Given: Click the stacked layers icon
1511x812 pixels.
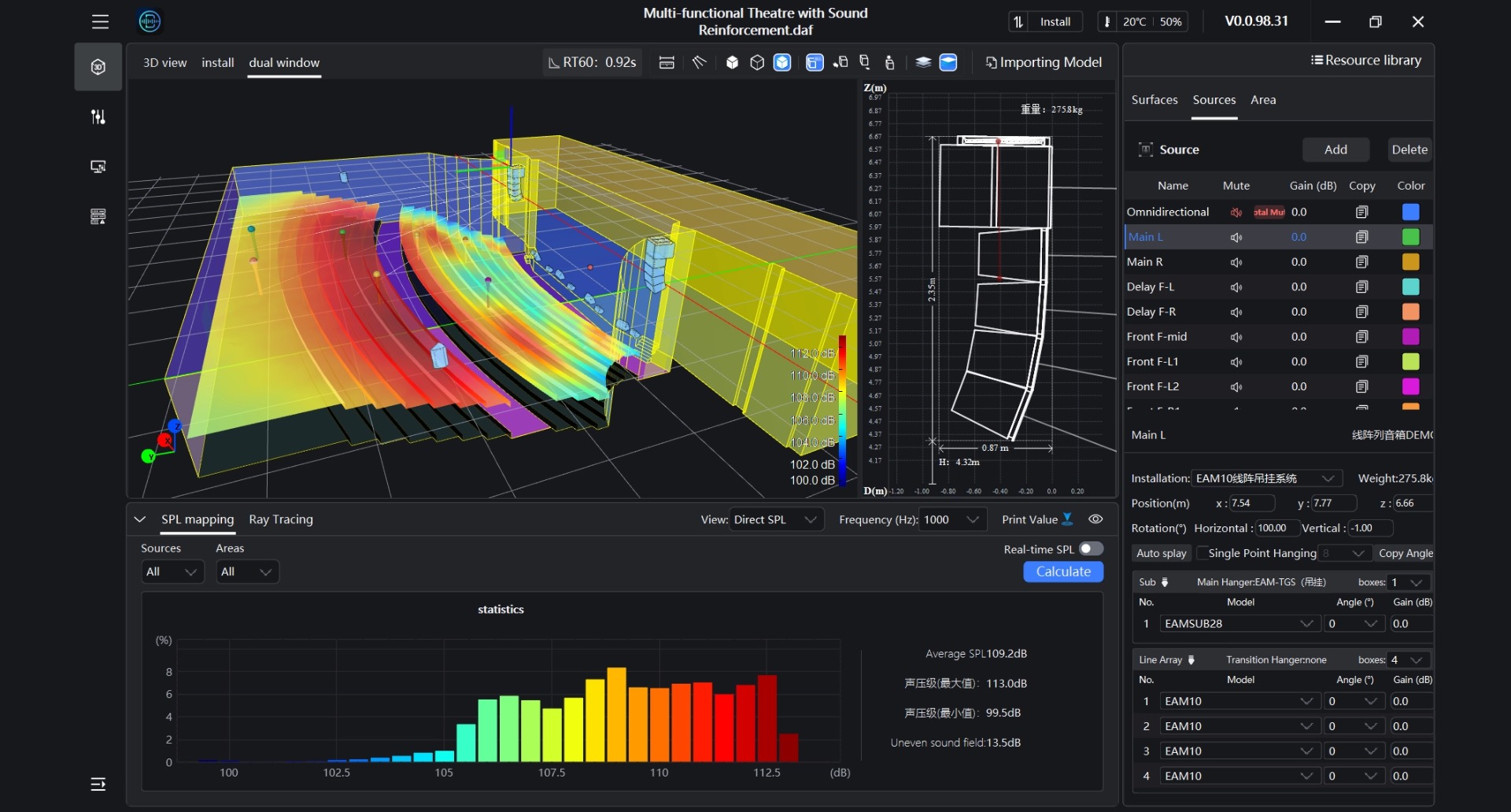Looking at the screenshot, I should click(923, 62).
